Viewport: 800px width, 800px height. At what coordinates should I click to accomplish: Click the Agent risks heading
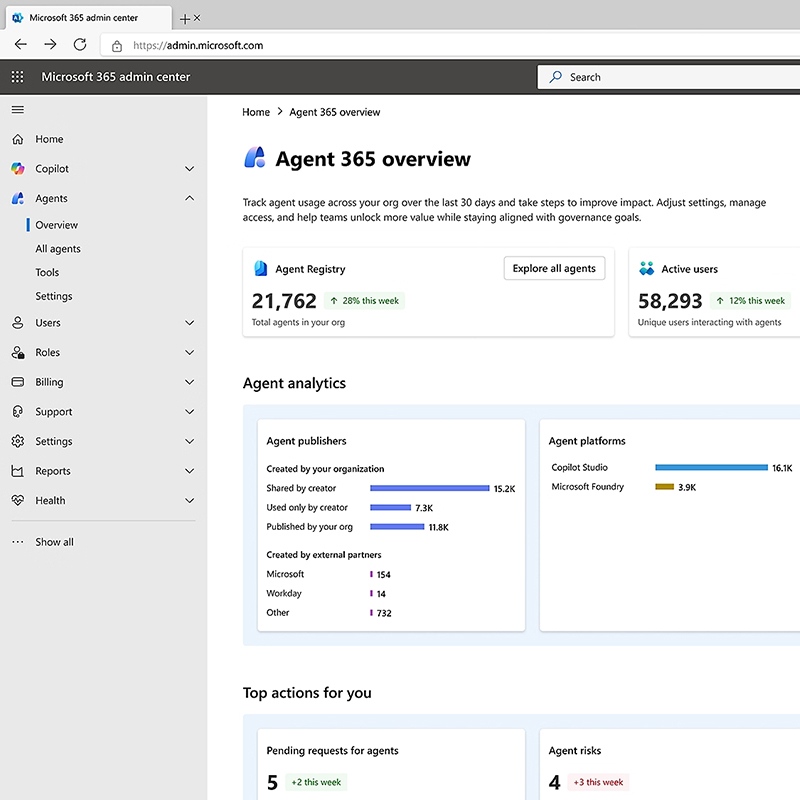[574, 751]
